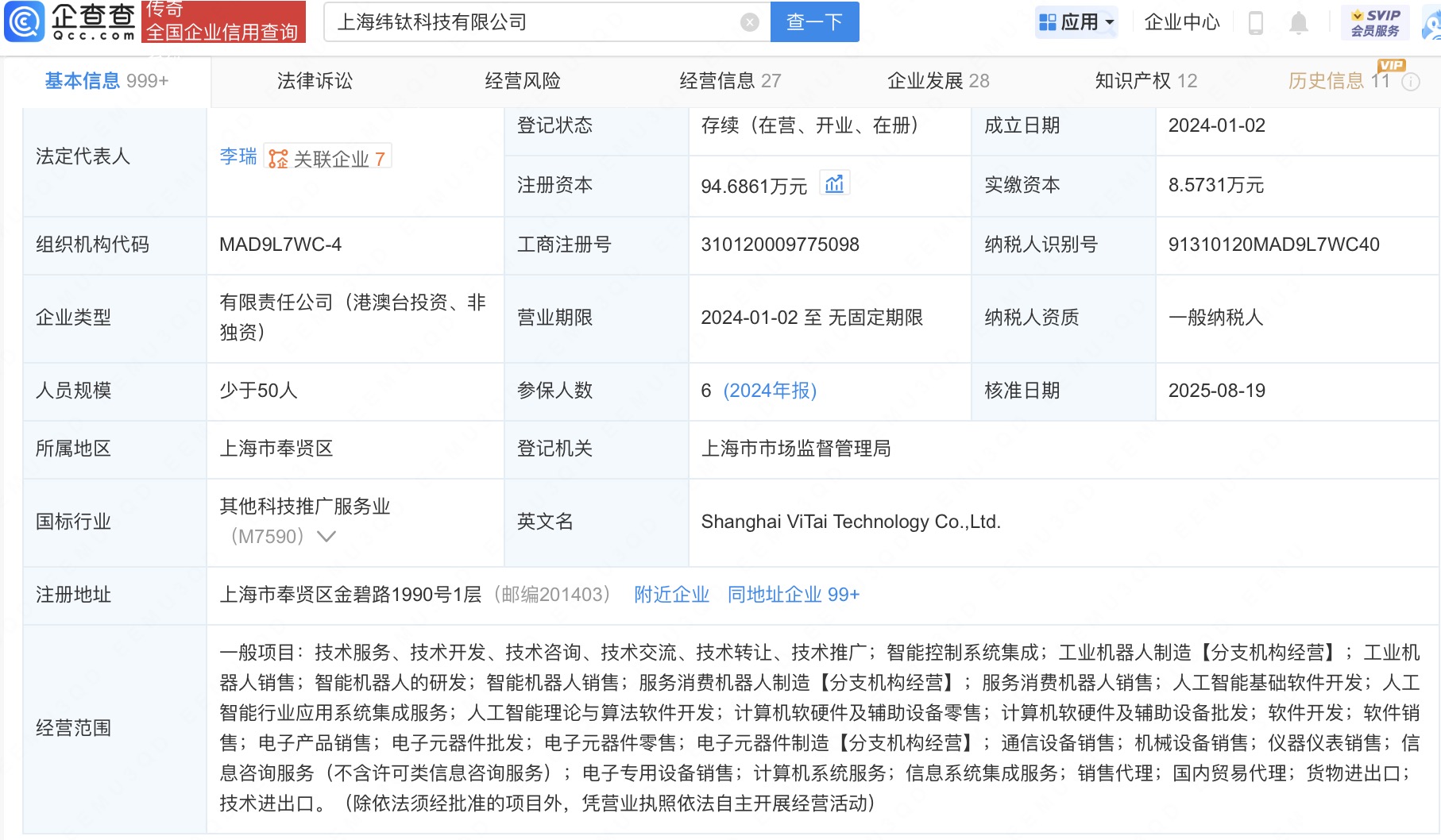Click the Qcc logo icon

pyautogui.click(x=25, y=21)
